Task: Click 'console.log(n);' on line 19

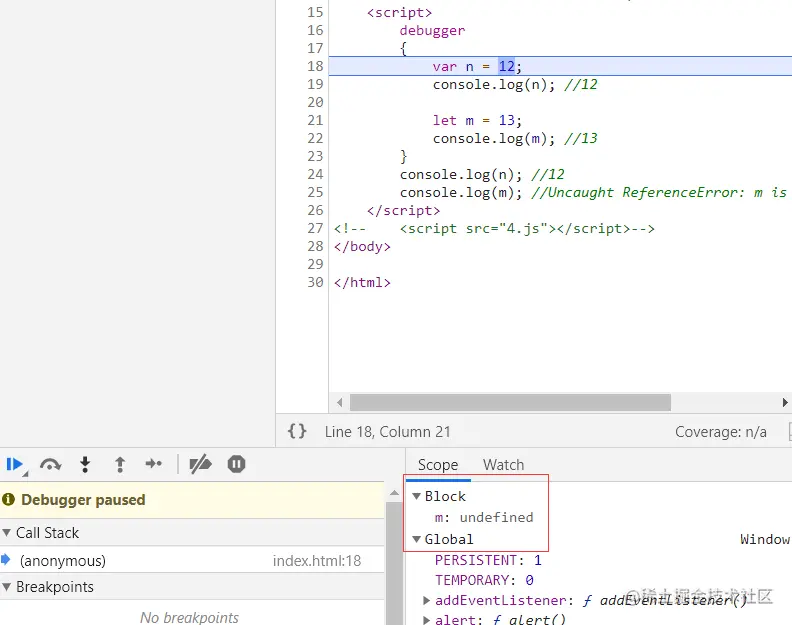Action: 493,84
